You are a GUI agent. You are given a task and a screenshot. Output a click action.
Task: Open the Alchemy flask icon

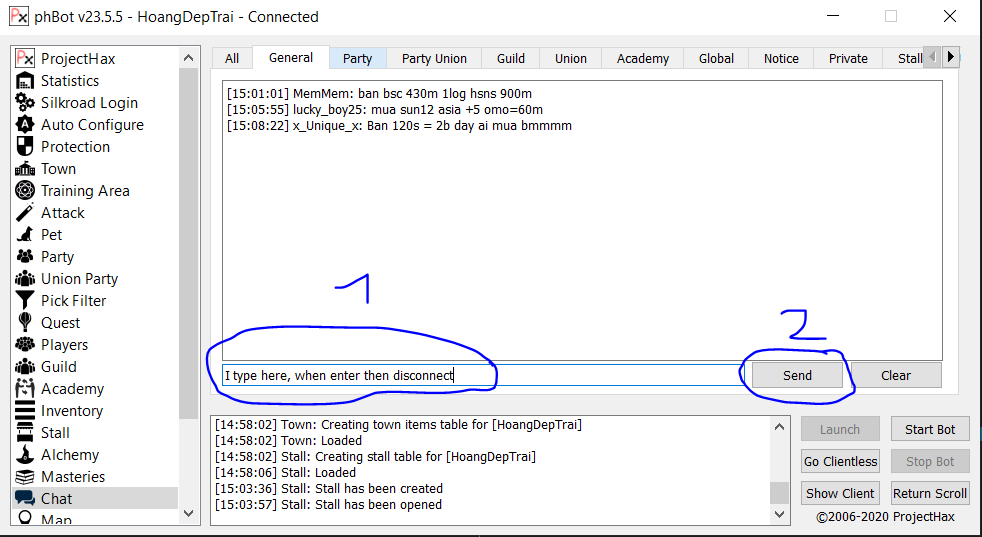point(25,455)
